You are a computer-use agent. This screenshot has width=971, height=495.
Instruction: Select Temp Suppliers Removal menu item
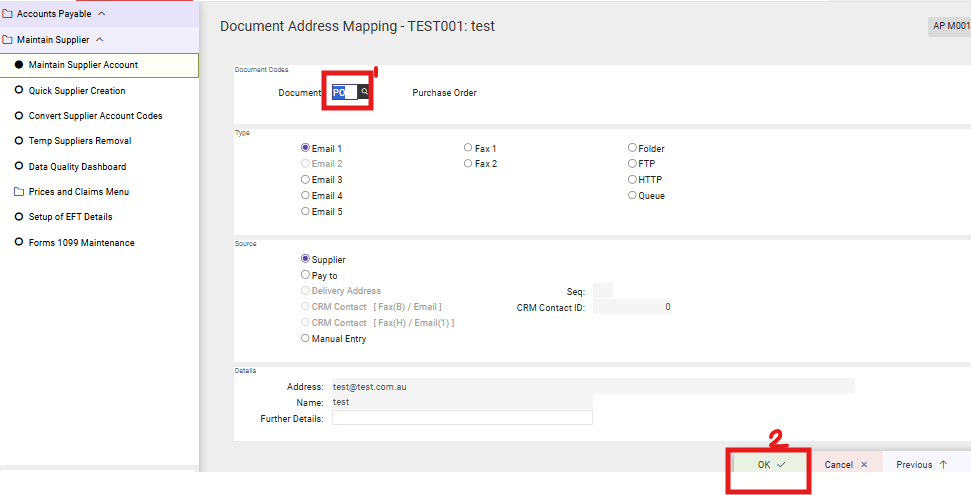(79, 141)
